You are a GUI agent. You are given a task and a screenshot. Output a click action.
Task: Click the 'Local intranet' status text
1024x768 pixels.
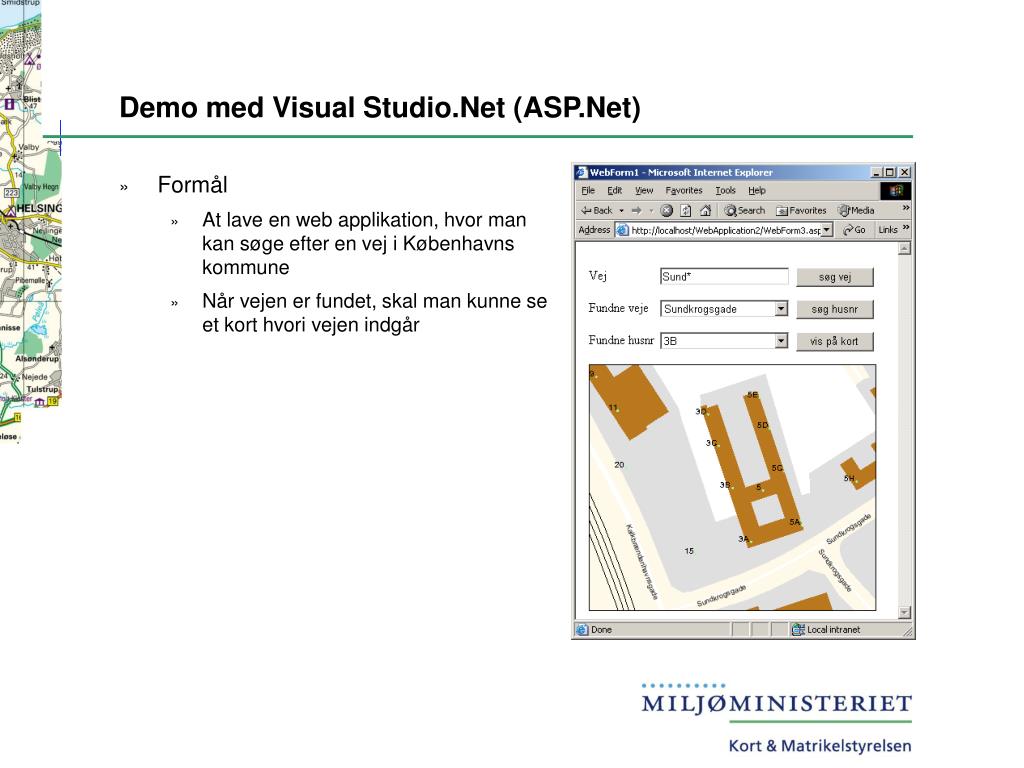tap(833, 630)
